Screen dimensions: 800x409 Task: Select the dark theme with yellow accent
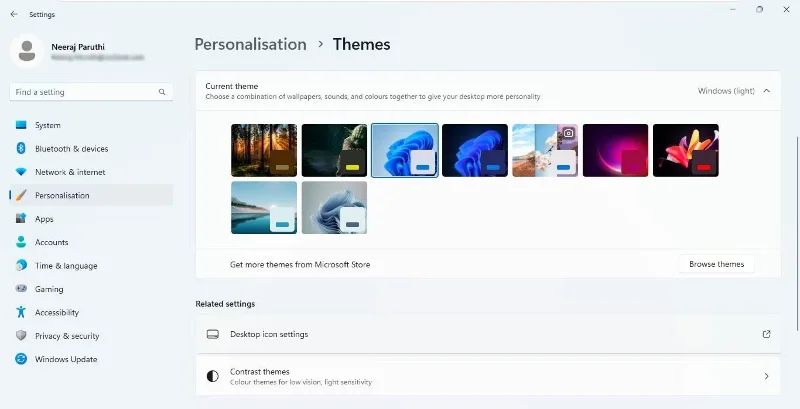pos(334,150)
